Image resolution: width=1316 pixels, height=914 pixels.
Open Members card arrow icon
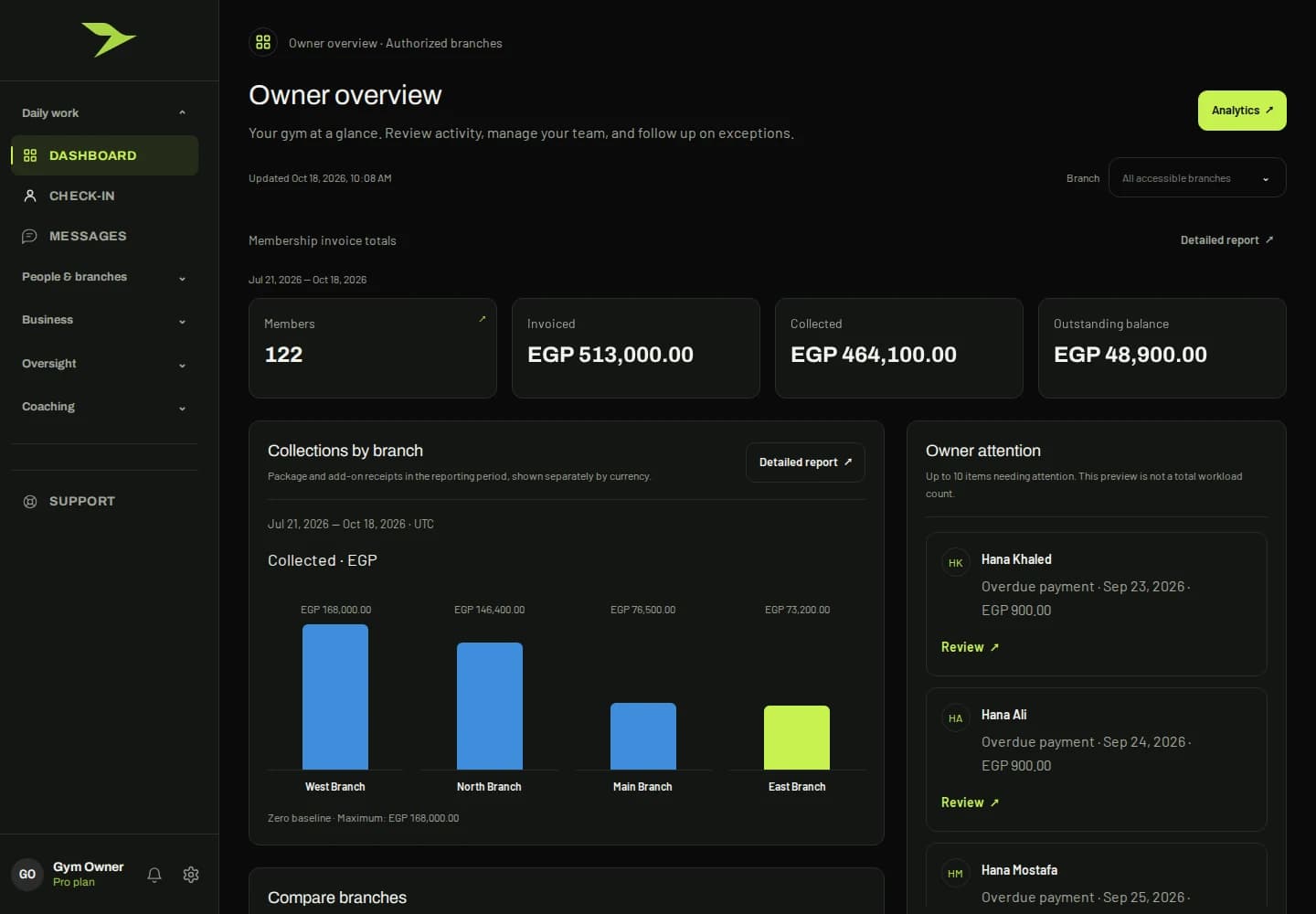pos(483,319)
